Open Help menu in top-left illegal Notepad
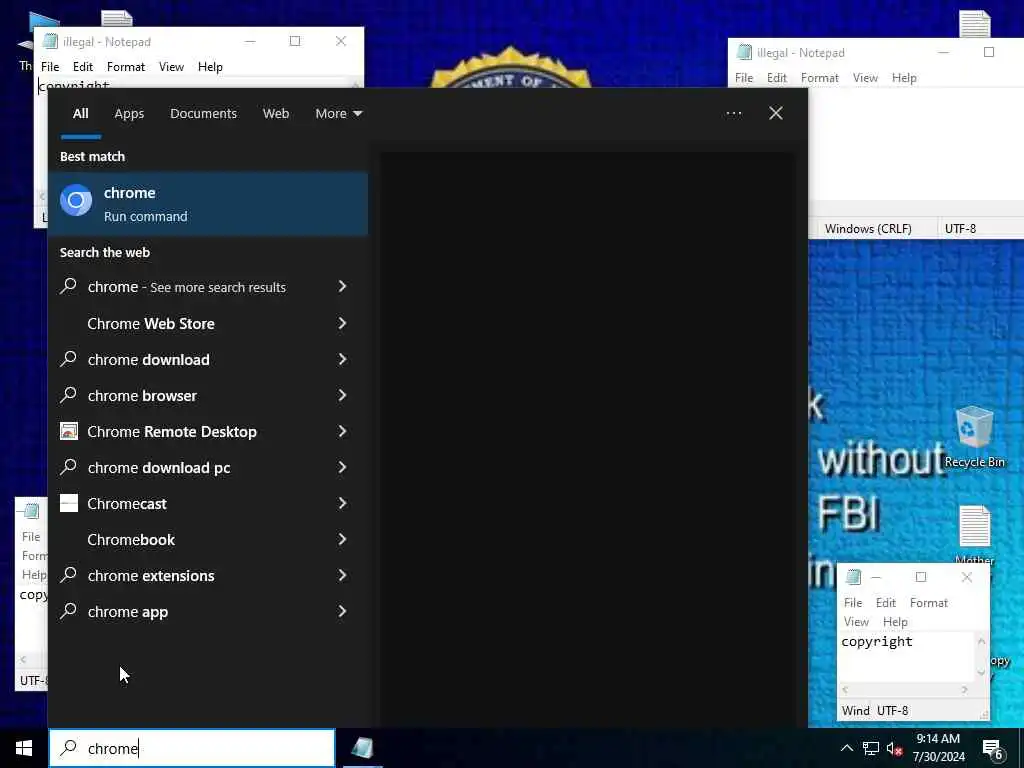The height and width of the screenshot is (768, 1024). (210, 67)
